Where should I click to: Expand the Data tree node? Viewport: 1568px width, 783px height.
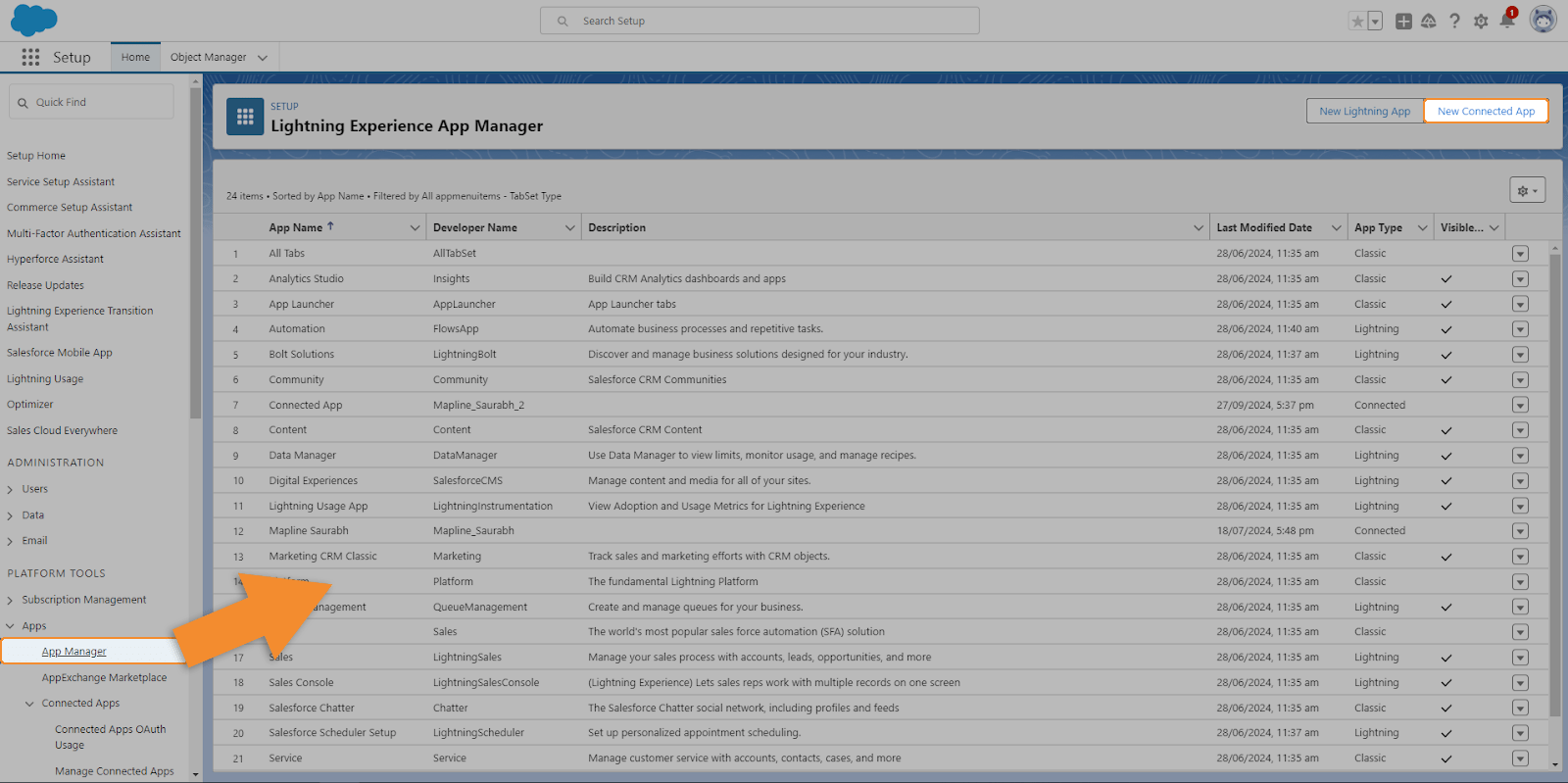11,515
